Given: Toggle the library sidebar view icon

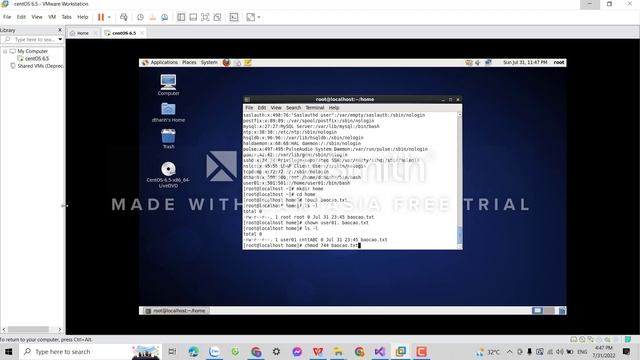Looking at the screenshot, I should (181, 17).
